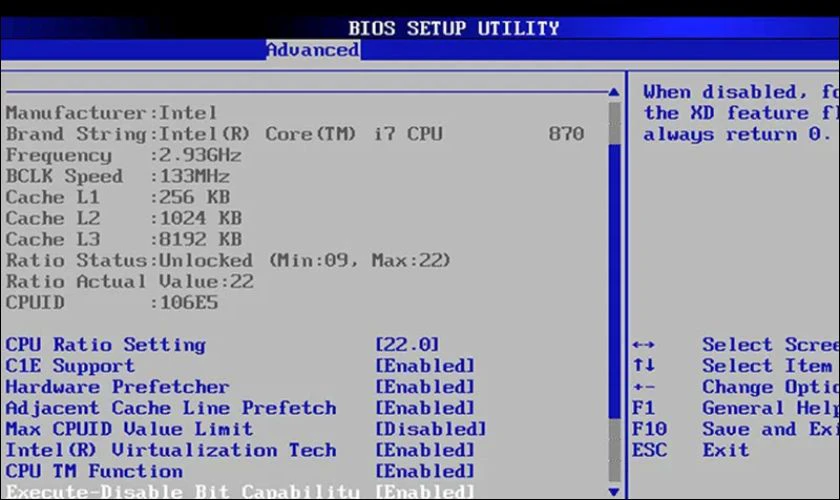
Task: Click the Cache L3 :8192 KB line
Action: 123,240
